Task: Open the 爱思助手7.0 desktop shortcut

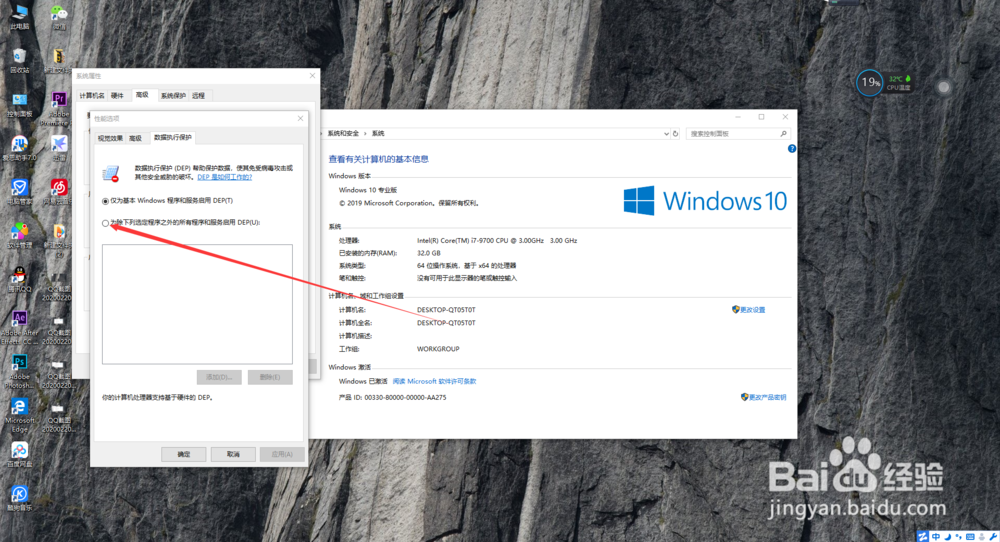Action: pos(19,149)
